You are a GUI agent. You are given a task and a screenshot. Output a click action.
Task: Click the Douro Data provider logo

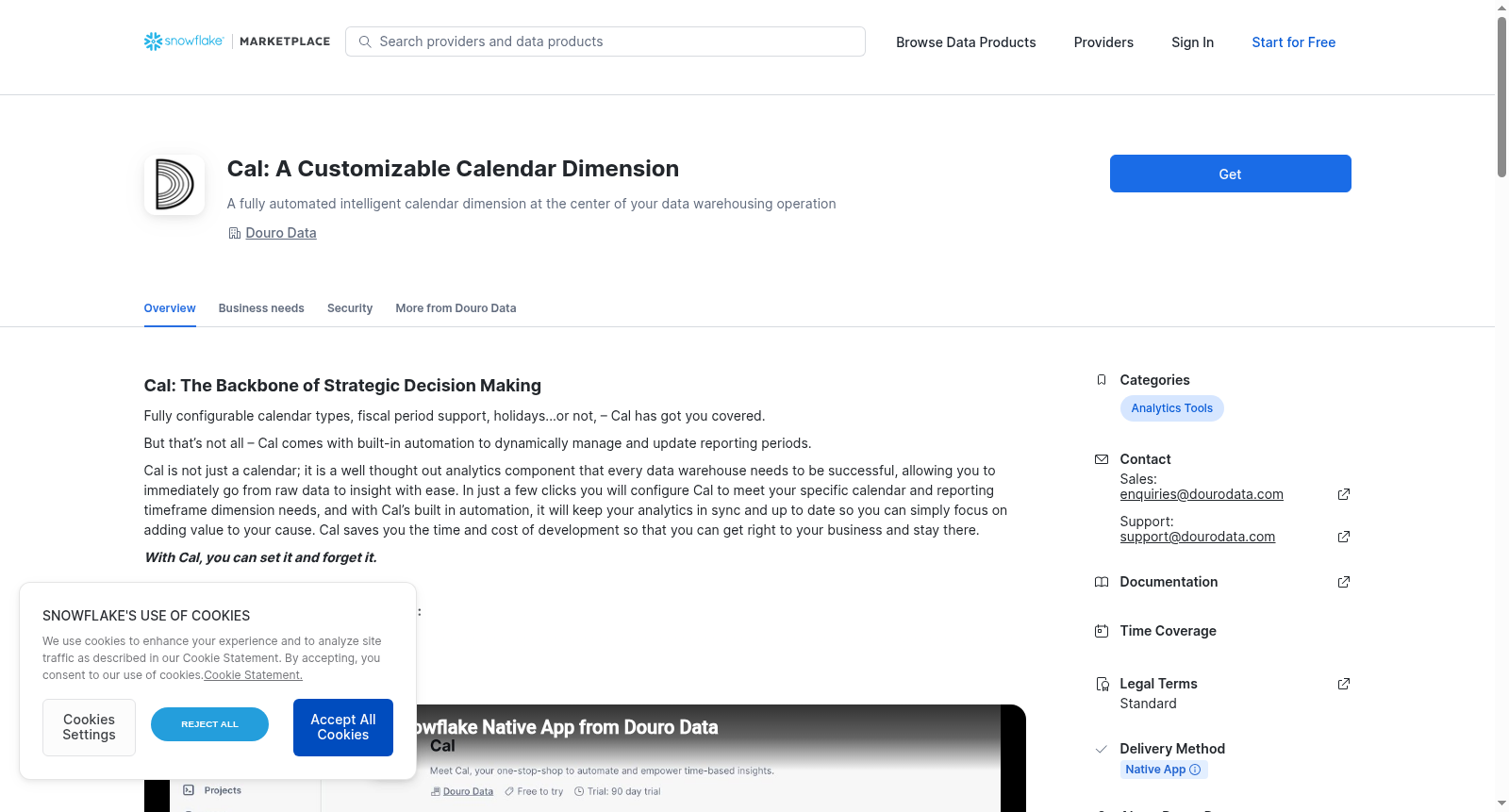click(174, 185)
